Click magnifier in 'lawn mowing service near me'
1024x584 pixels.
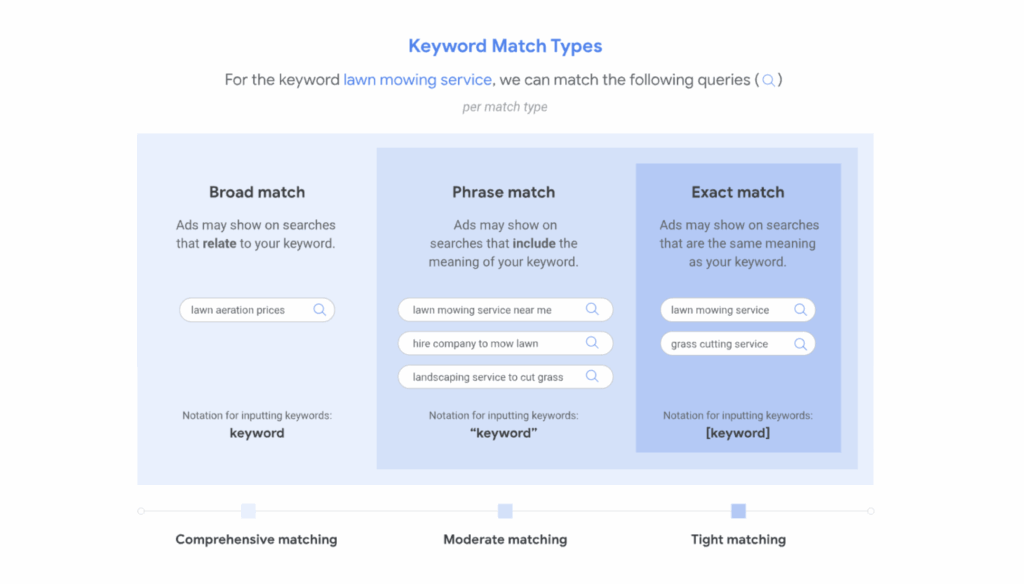pyautogui.click(x=592, y=309)
